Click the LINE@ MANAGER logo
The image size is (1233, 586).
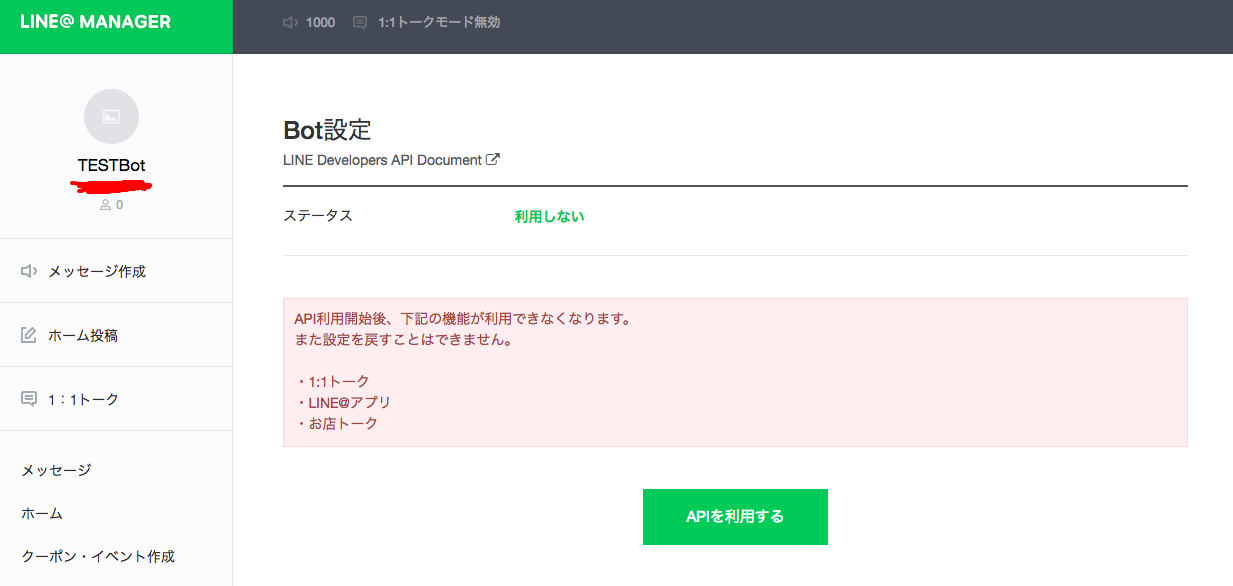(x=96, y=22)
